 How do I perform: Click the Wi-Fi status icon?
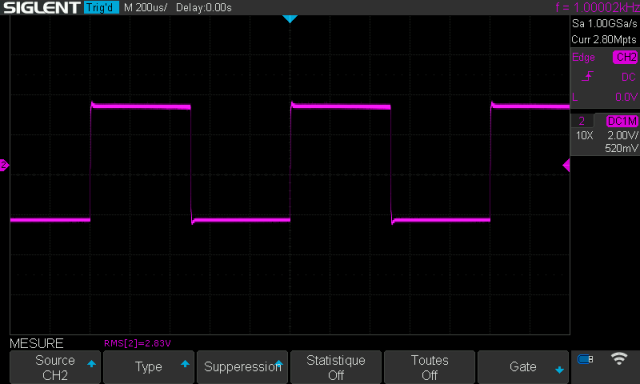pyautogui.click(x=619, y=359)
